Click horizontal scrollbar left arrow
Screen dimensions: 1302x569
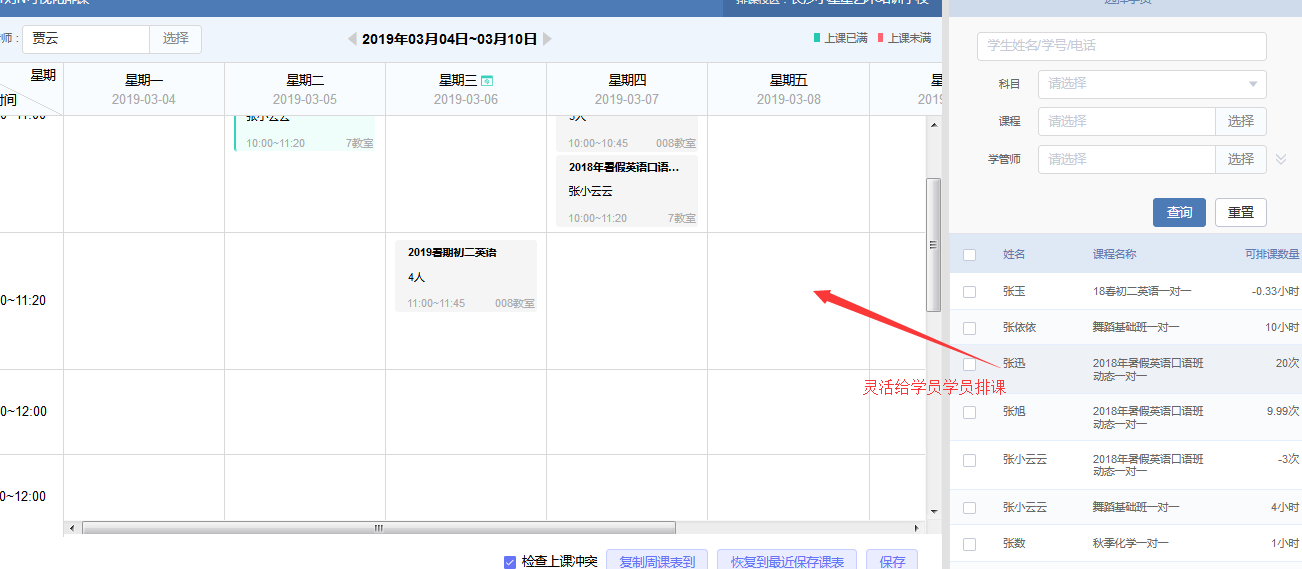click(x=71, y=527)
